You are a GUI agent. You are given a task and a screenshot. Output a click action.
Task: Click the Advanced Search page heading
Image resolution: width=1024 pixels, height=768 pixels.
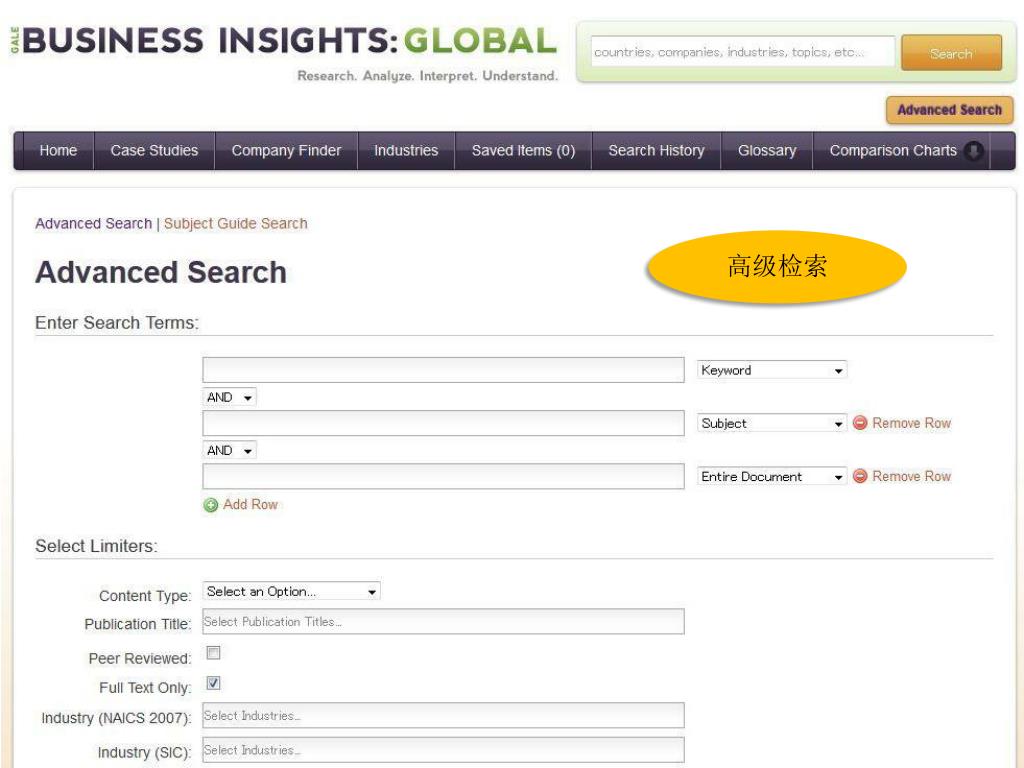point(161,272)
